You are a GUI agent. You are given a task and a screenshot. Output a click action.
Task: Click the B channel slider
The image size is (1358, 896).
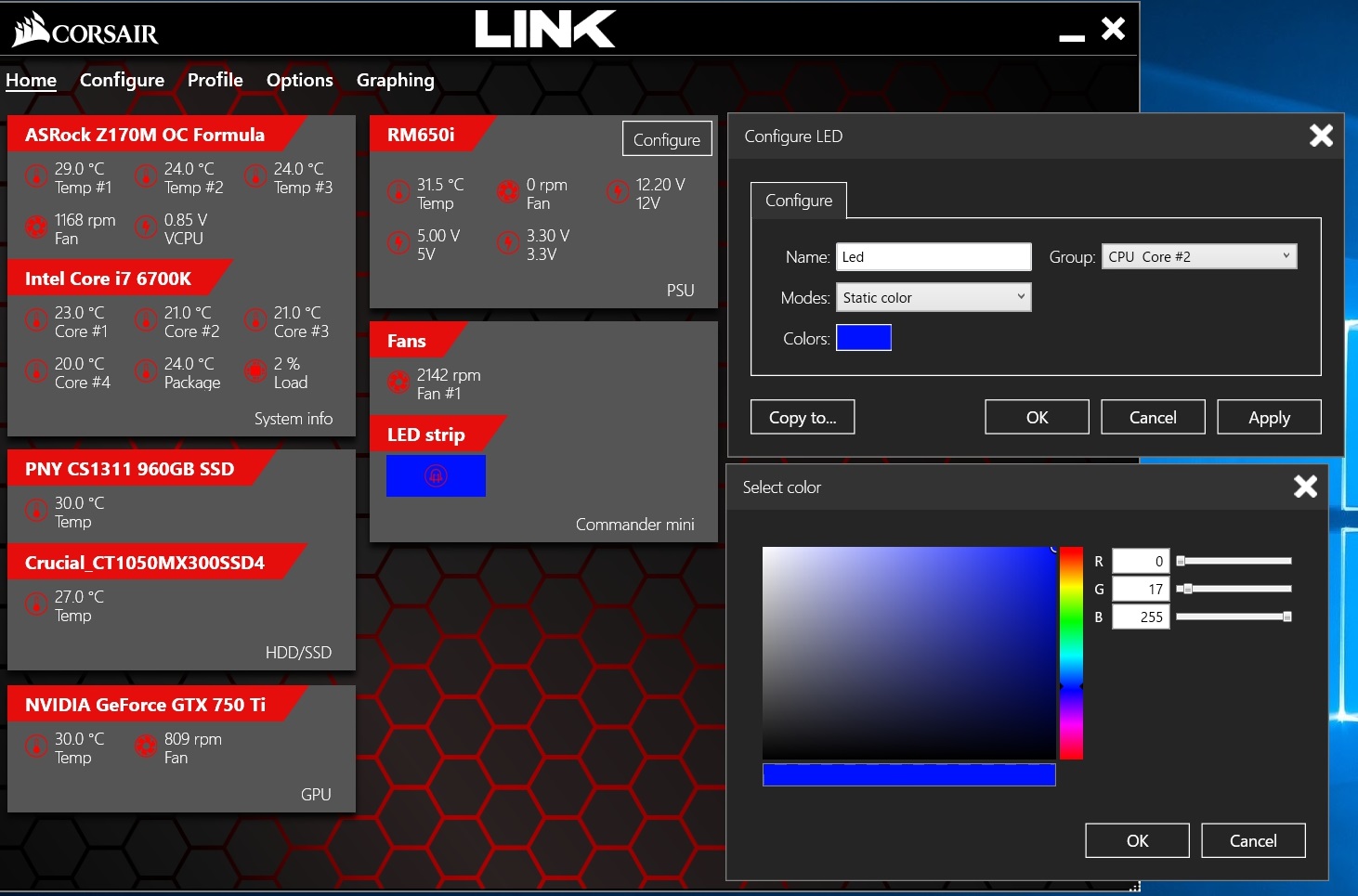[x=1234, y=617]
